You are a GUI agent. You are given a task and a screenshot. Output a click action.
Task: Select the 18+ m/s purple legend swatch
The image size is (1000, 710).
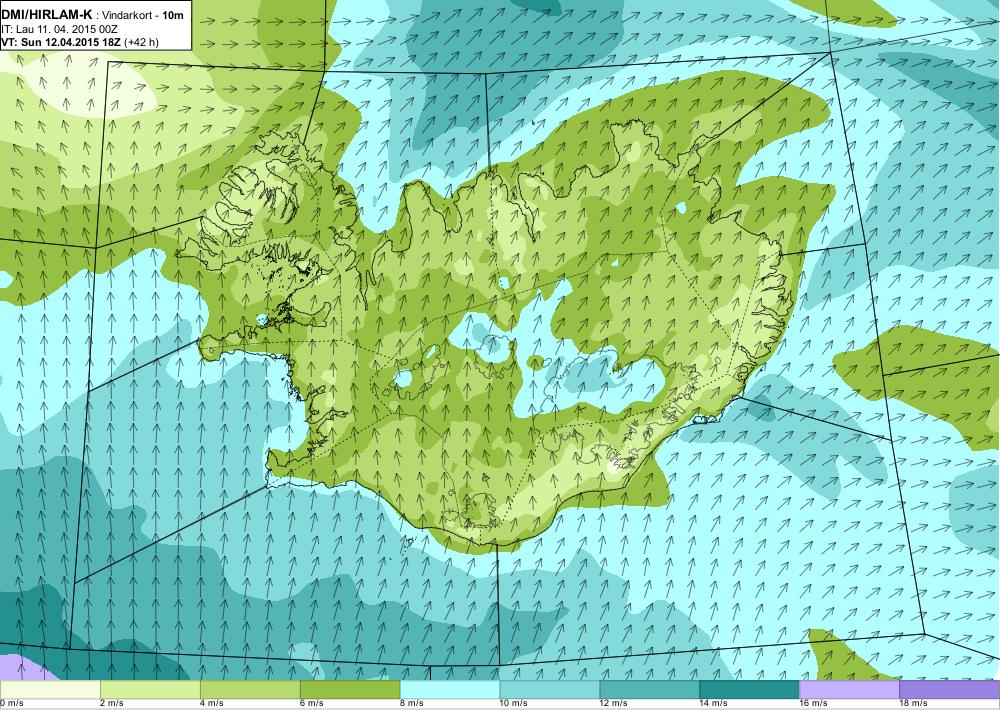pos(950,690)
